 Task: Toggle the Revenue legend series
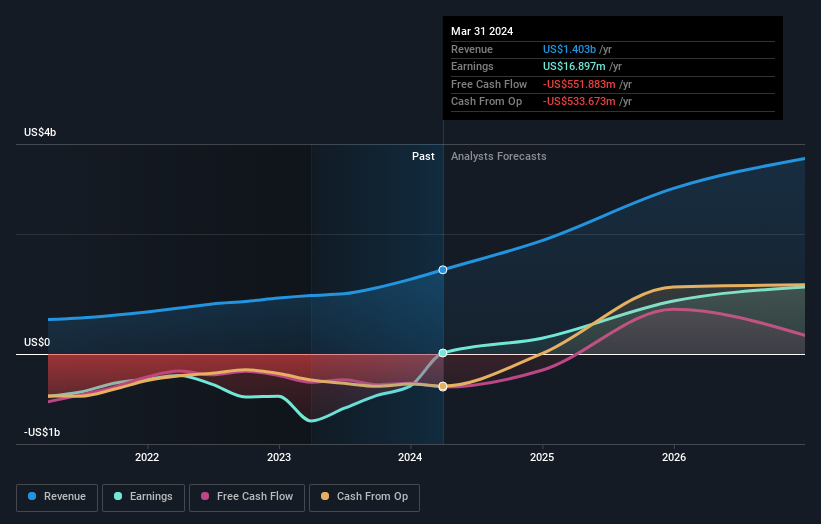click(57, 497)
